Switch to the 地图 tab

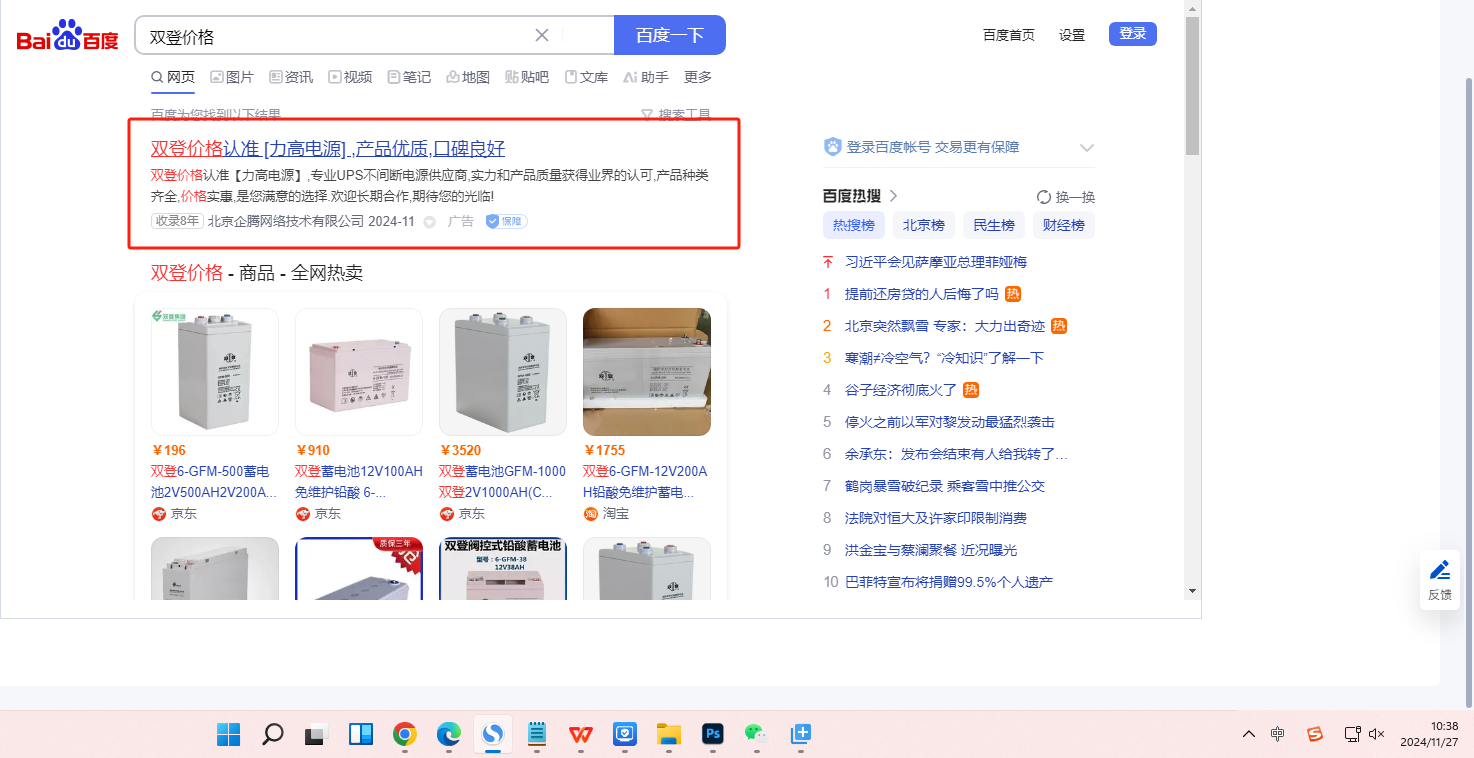468,77
